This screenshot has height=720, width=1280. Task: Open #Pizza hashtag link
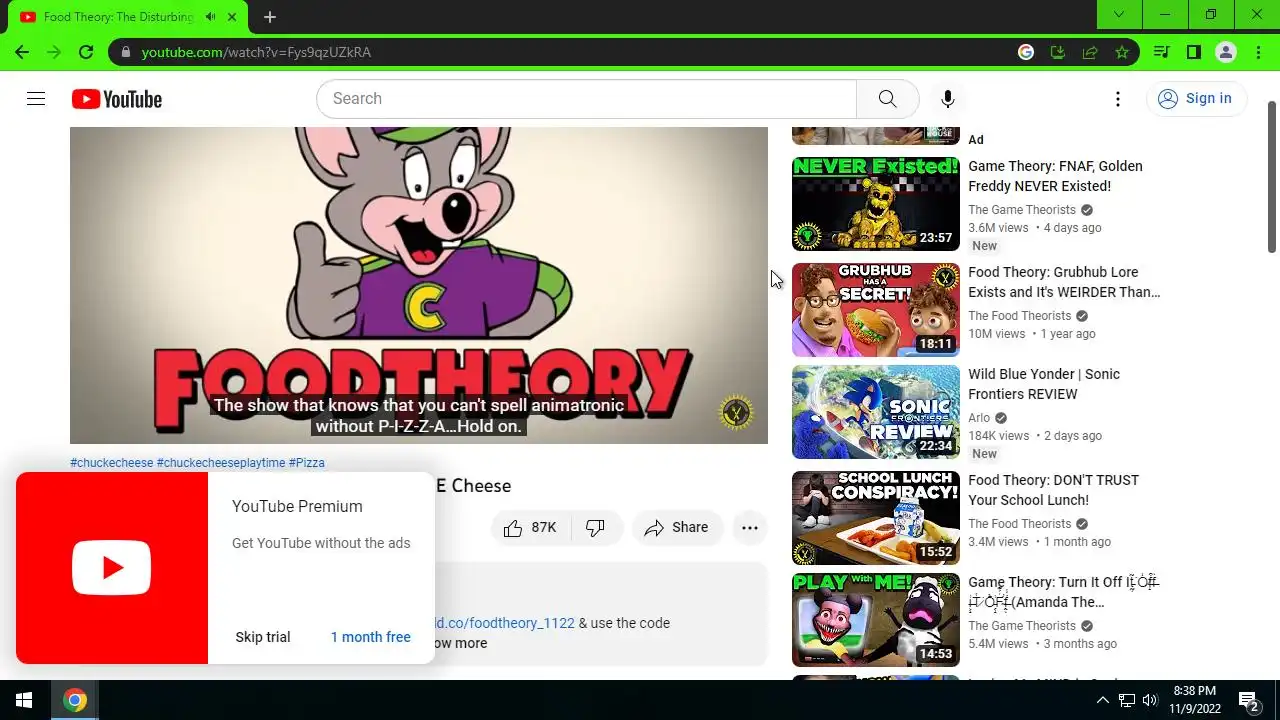pos(307,463)
